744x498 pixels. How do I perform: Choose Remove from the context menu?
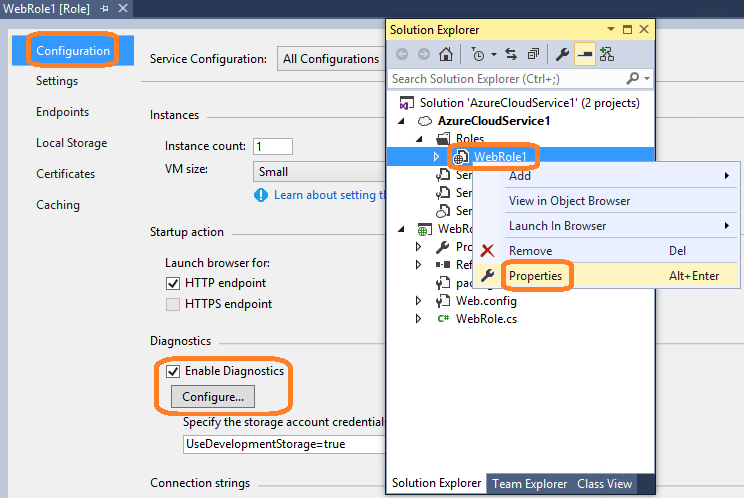click(607, 250)
